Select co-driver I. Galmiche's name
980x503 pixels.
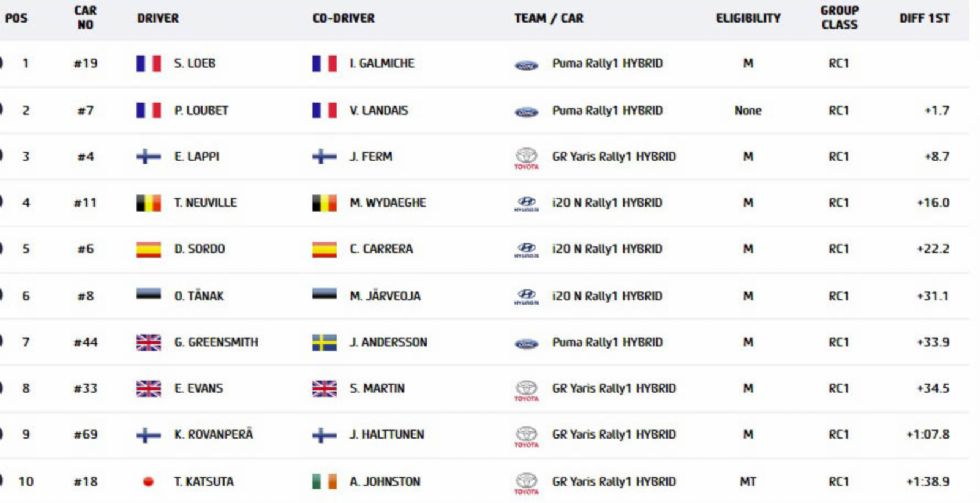click(x=382, y=63)
